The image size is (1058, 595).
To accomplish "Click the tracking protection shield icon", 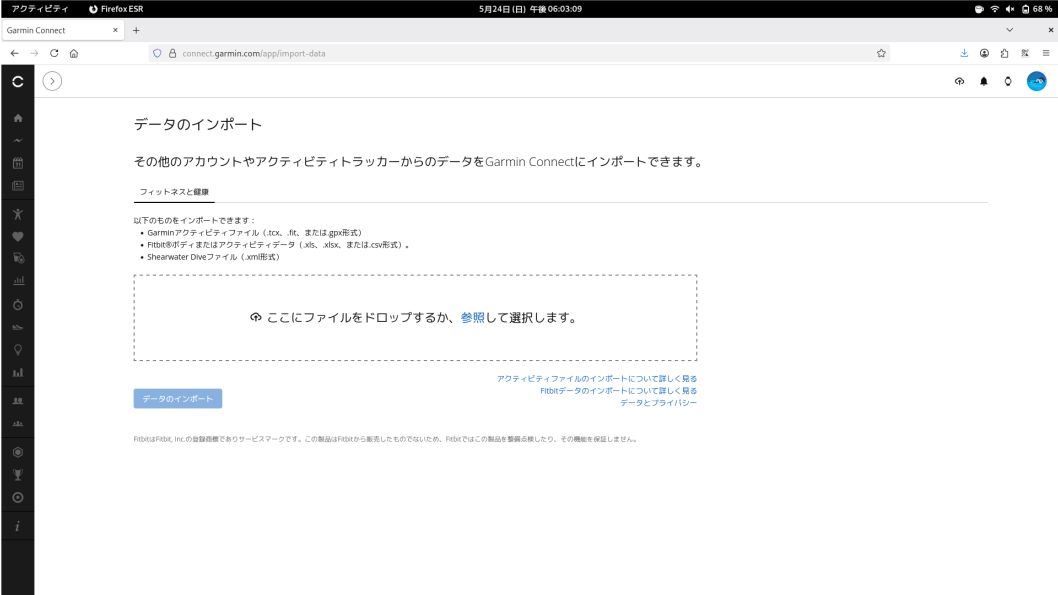I will coord(157,53).
